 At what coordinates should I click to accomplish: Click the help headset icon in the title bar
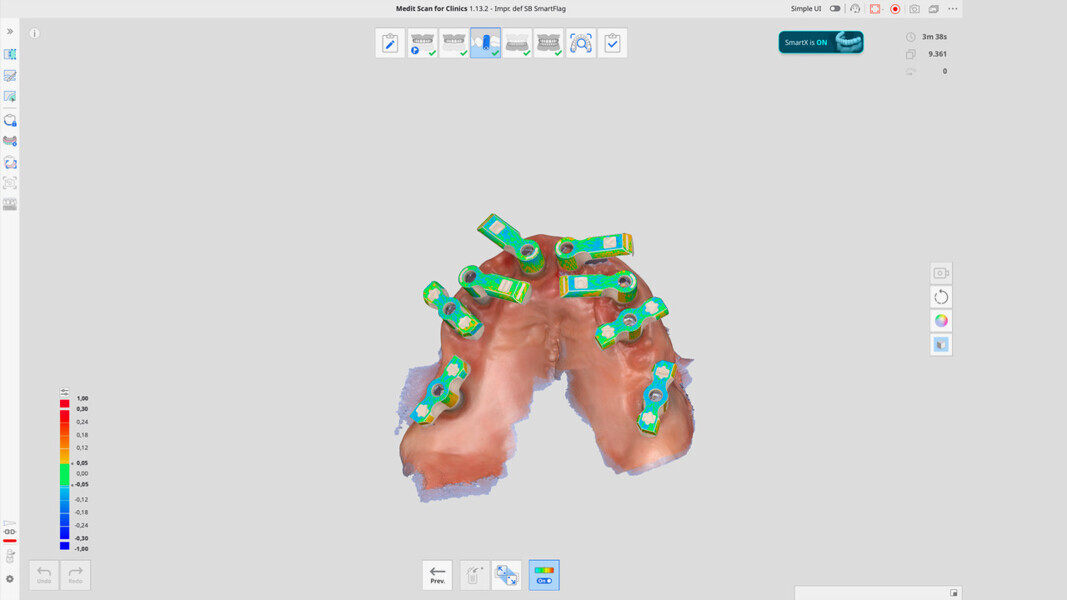click(x=856, y=8)
